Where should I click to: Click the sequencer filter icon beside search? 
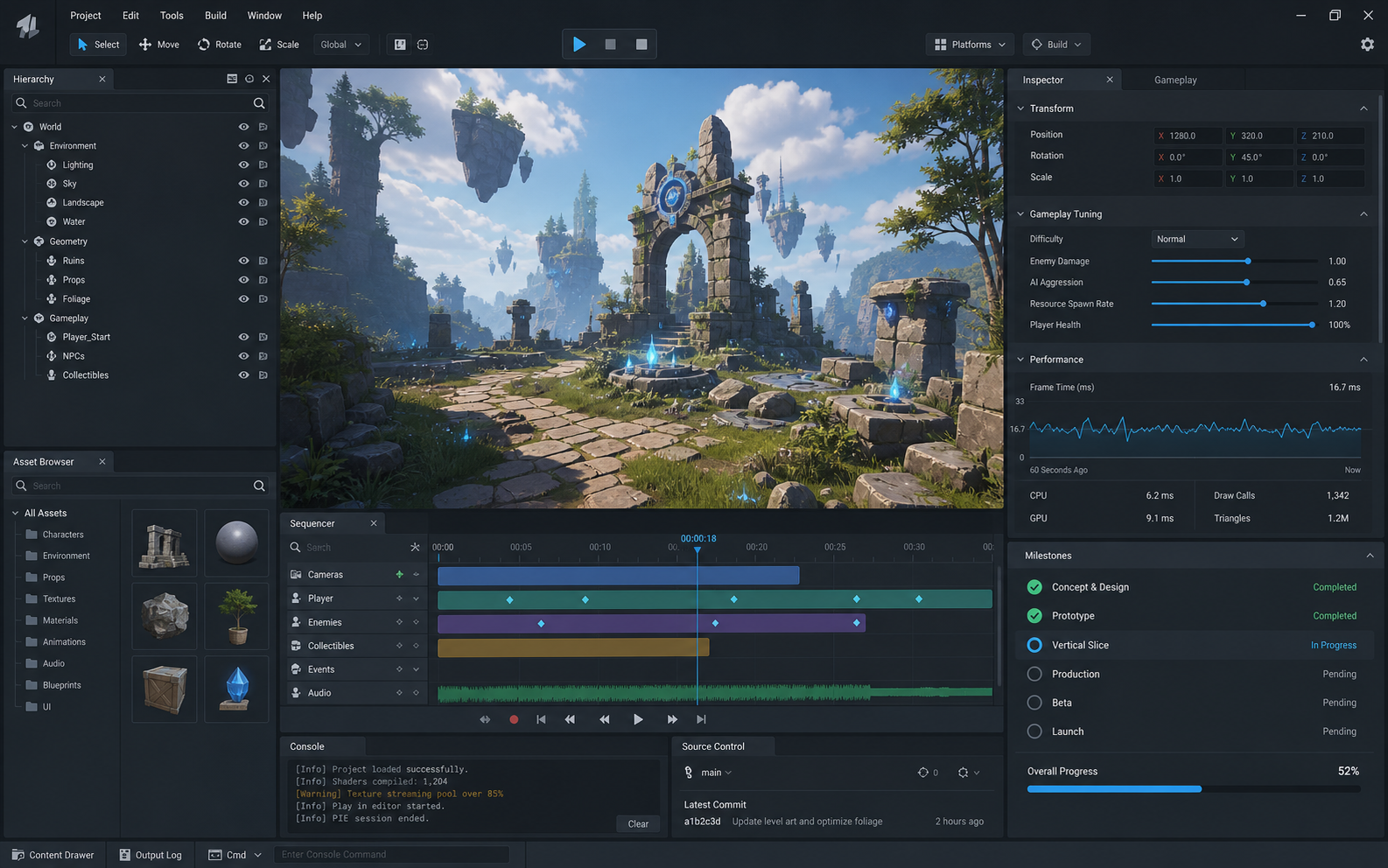[415, 547]
